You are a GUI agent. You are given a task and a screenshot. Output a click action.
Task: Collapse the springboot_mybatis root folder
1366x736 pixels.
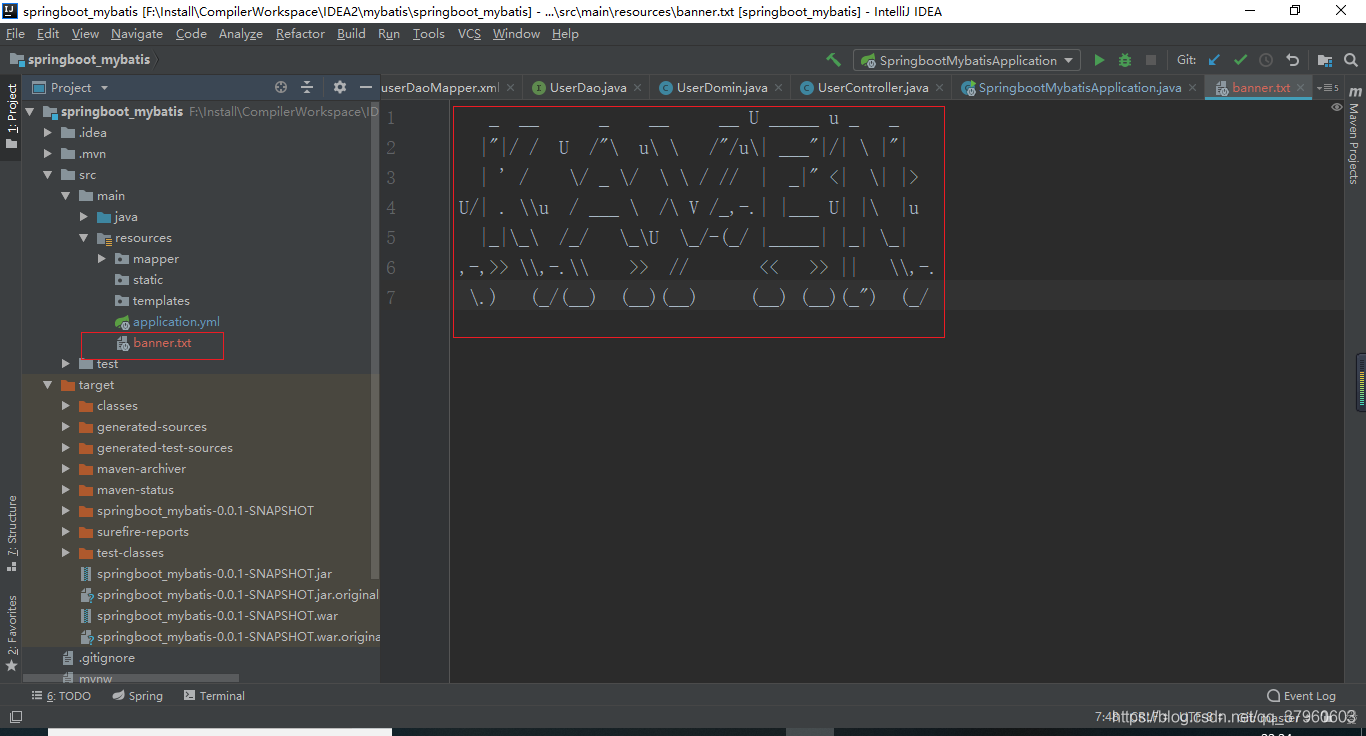pyautogui.click(x=30, y=112)
